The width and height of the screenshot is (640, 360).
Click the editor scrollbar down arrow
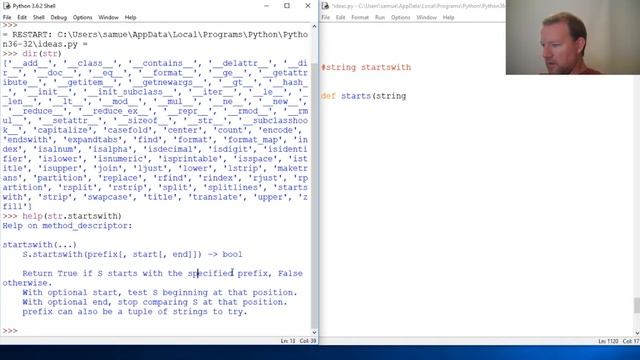pos(637,333)
